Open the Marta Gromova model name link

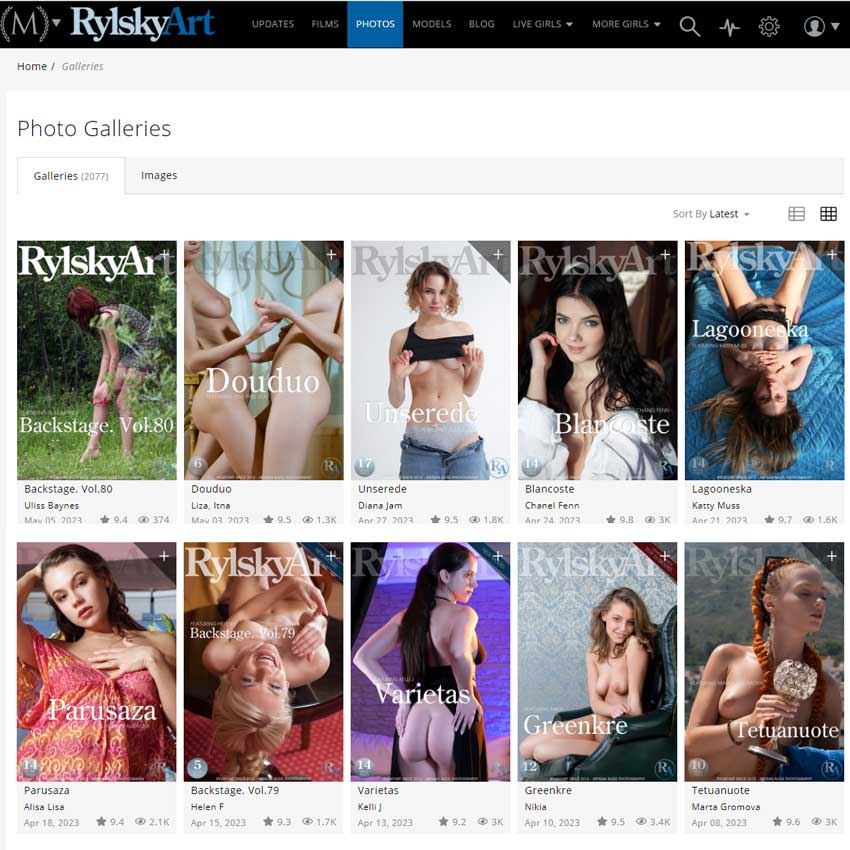click(726, 807)
